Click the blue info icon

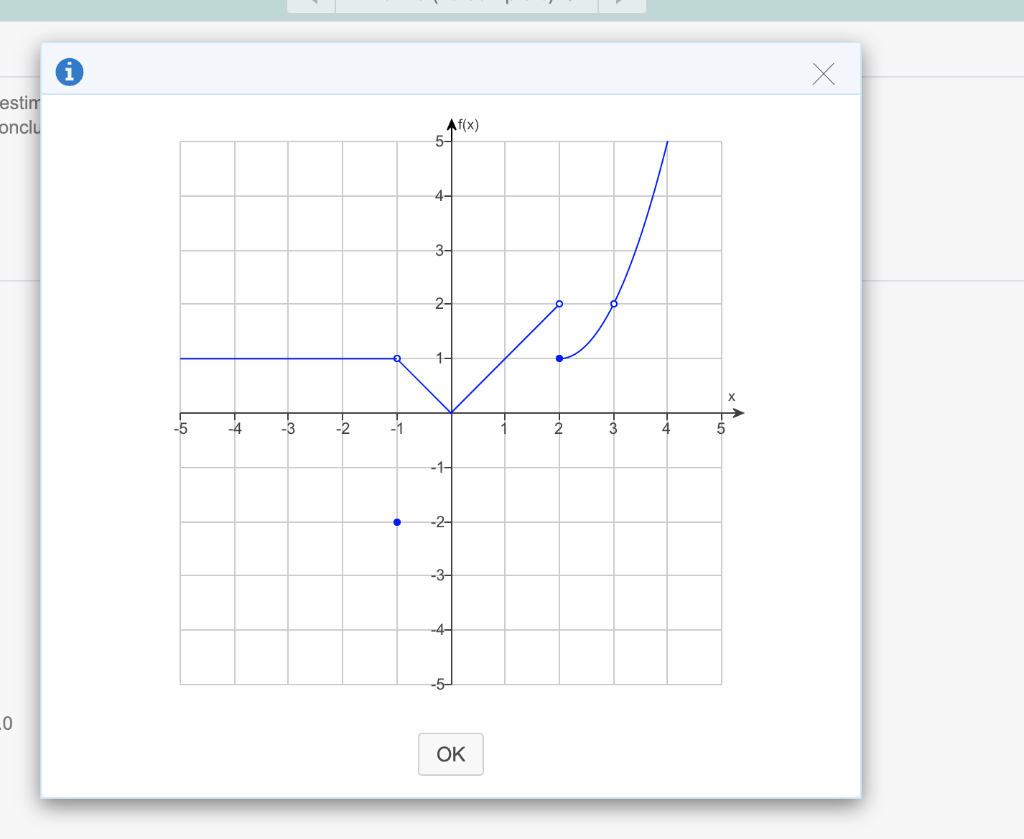point(68,71)
